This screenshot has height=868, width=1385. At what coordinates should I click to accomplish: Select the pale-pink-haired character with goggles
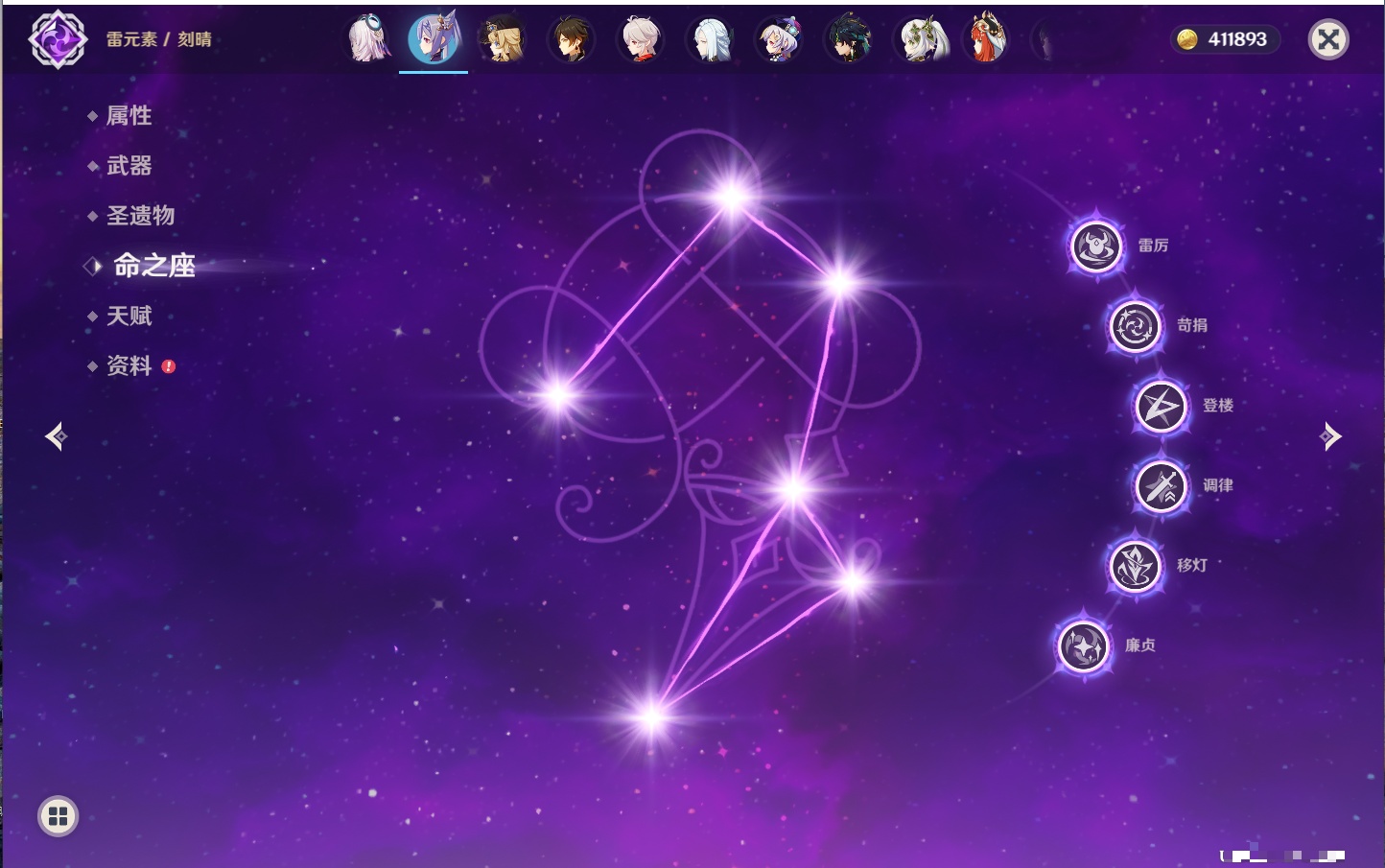[x=368, y=39]
